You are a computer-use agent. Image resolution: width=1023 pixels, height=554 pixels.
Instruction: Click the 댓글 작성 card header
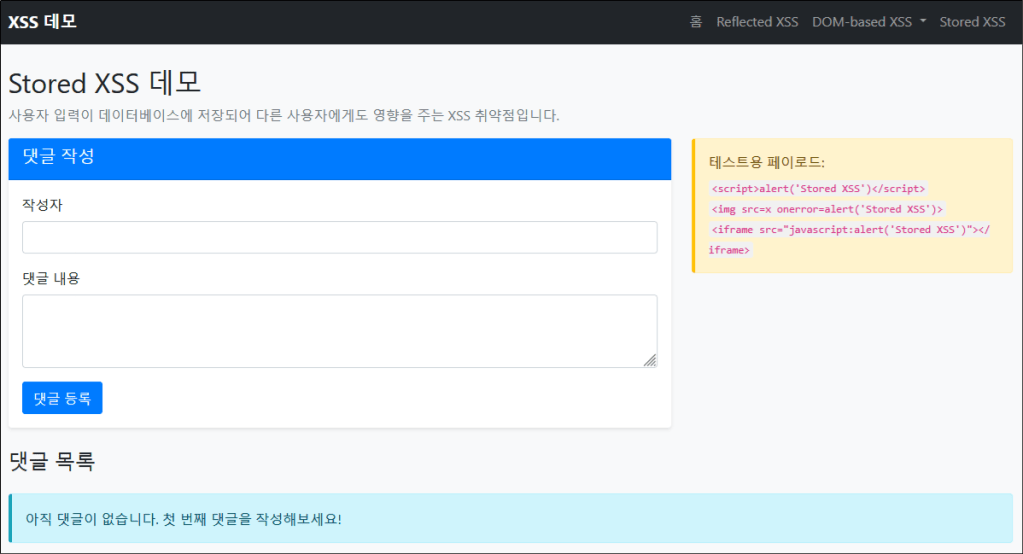339,158
